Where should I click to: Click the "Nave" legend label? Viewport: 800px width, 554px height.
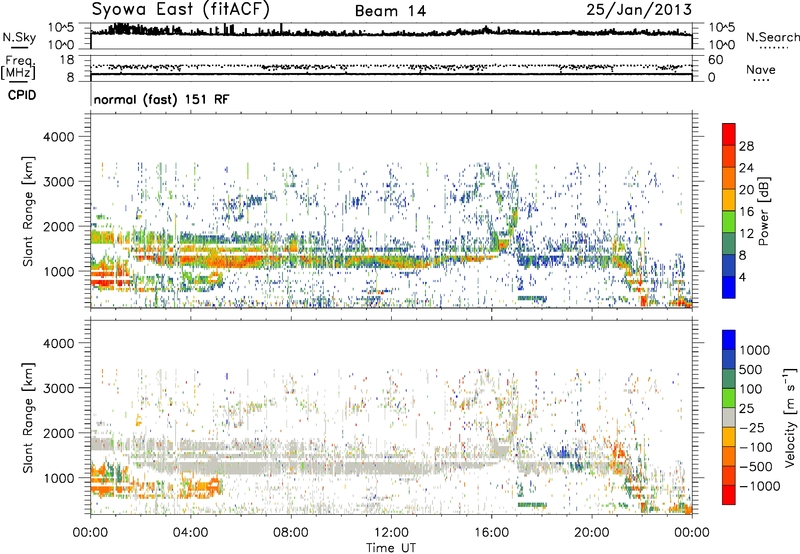pos(761,69)
